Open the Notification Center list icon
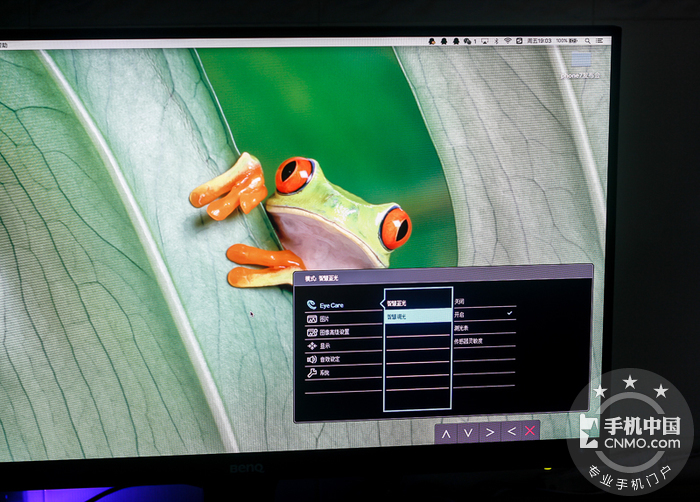 [x=600, y=41]
